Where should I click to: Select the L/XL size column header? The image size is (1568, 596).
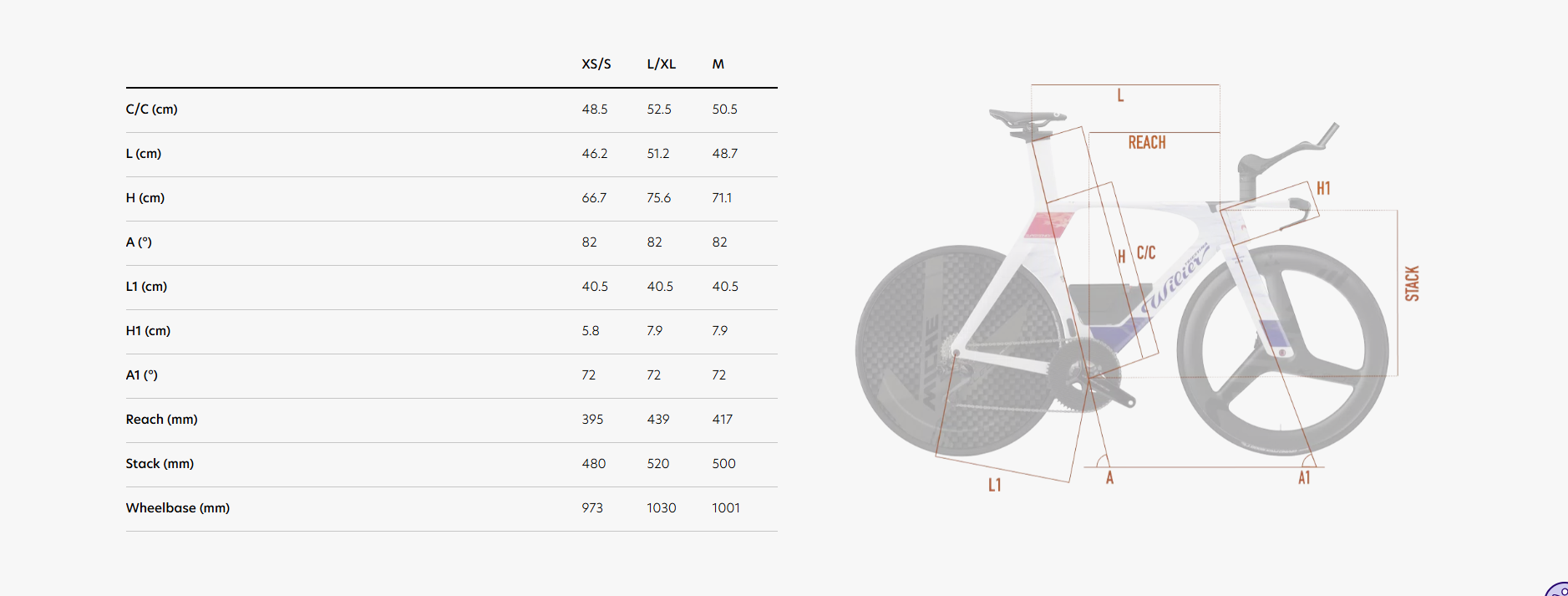coord(661,64)
